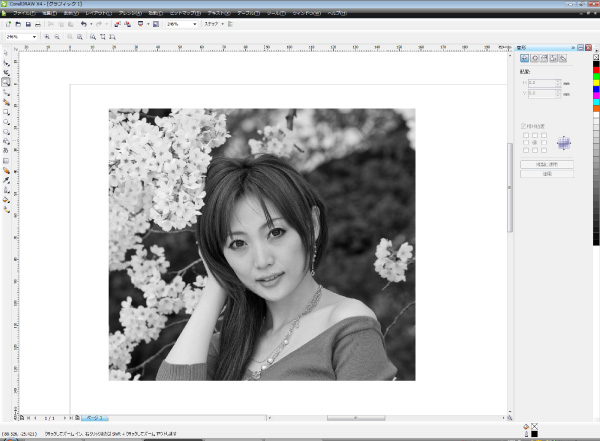Check the bottom-right anchor point checkbox
Image resolution: width=600 pixels, height=441 pixels.
[544, 150]
